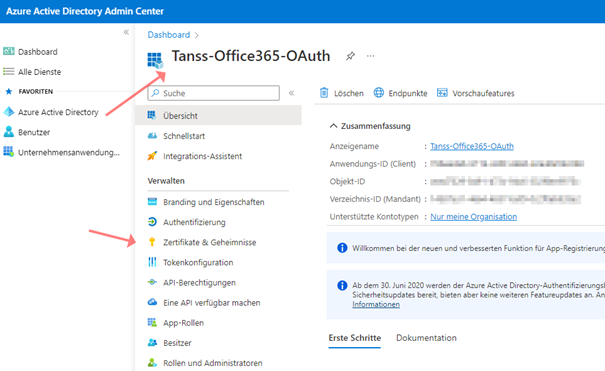This screenshot has height=371, width=605.
Task: Click the App-Rollen icon
Action: (x=152, y=322)
